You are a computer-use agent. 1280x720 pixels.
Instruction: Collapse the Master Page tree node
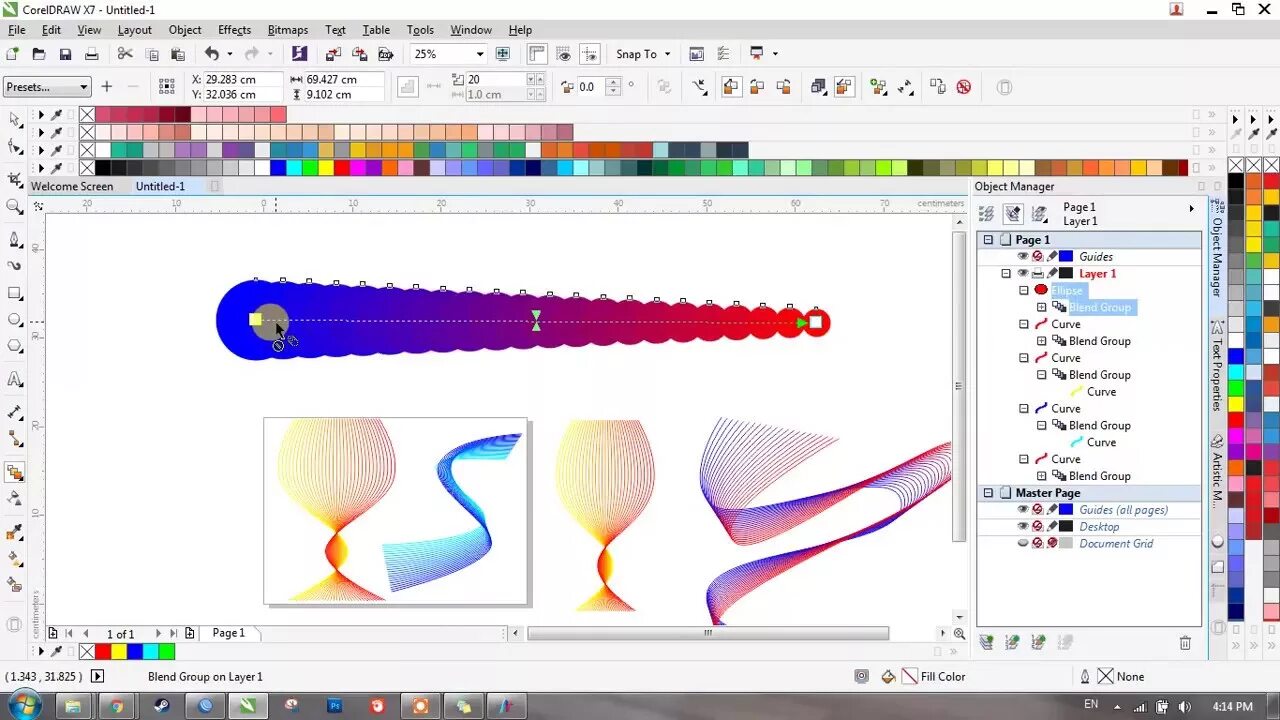click(987, 493)
